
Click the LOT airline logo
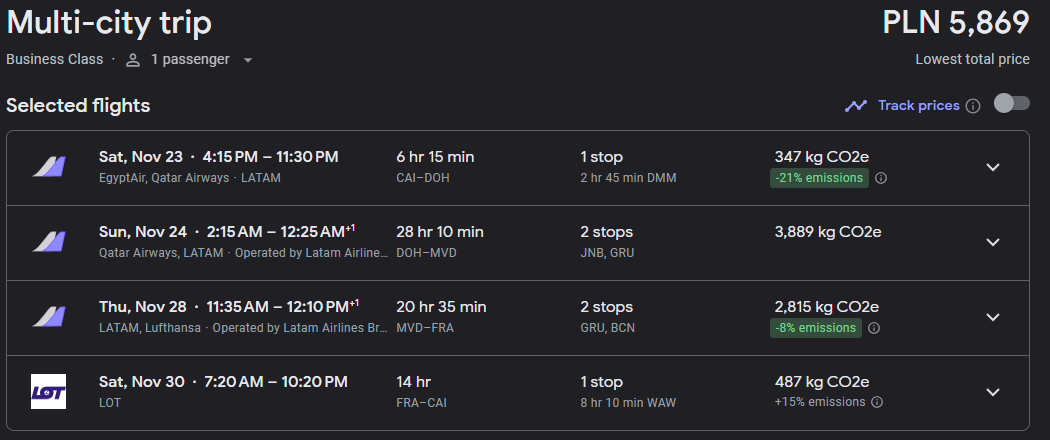tap(48, 392)
